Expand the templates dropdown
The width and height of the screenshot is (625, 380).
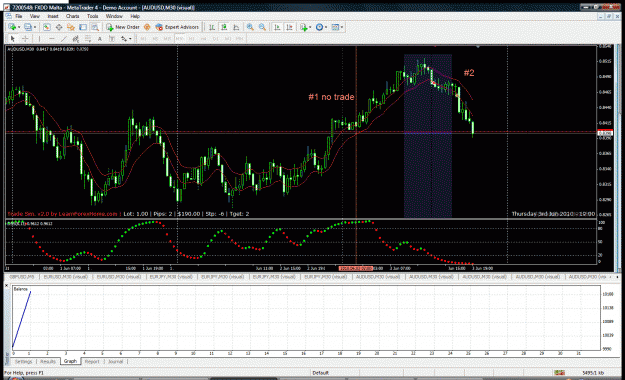342,27
